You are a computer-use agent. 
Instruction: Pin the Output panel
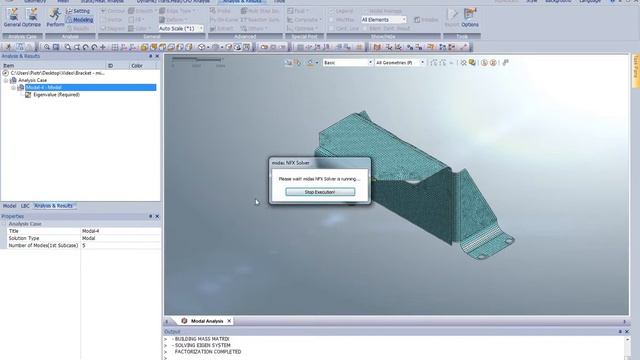[620, 332]
